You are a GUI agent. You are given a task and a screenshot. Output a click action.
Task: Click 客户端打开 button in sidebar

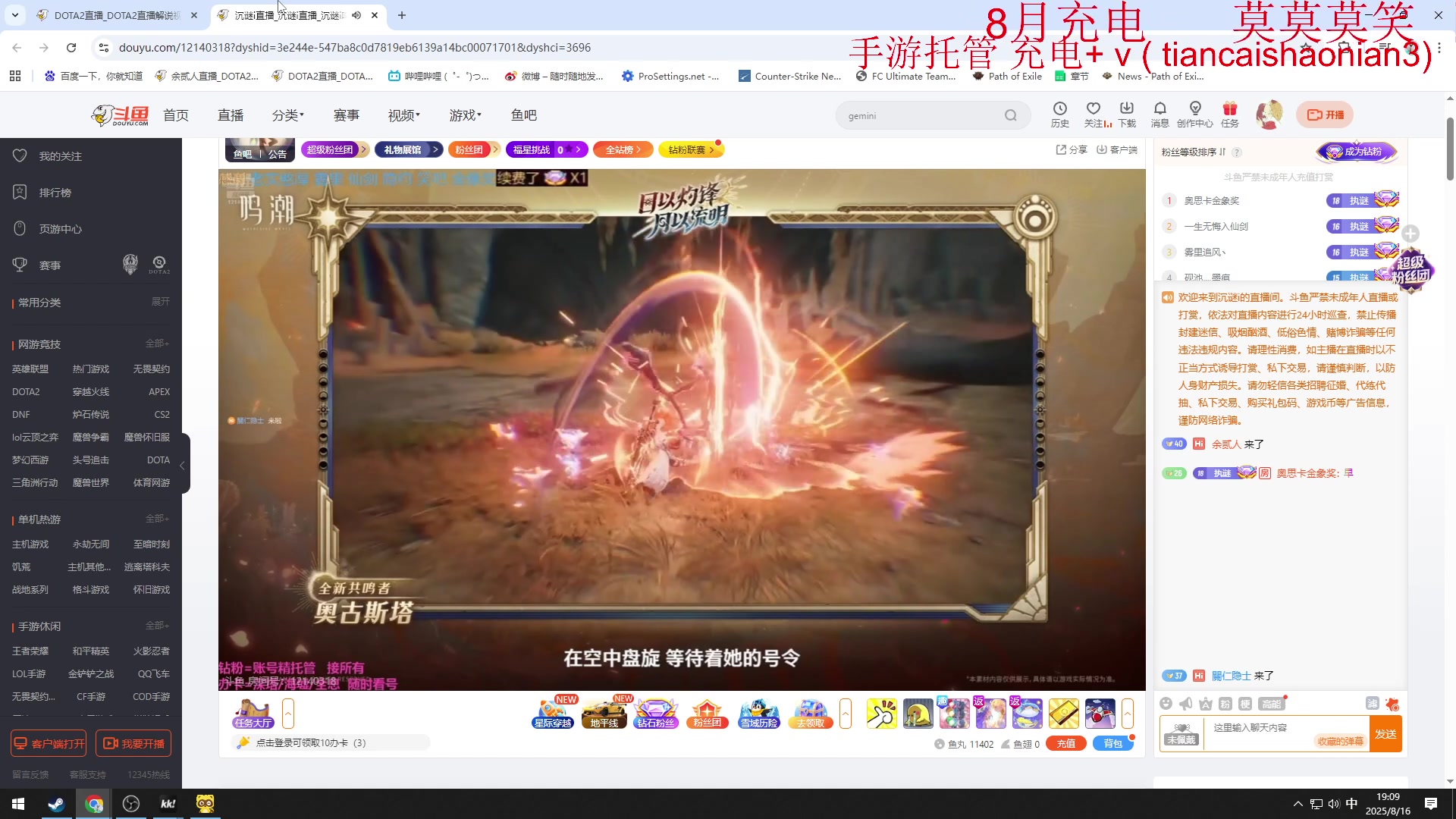(49, 744)
